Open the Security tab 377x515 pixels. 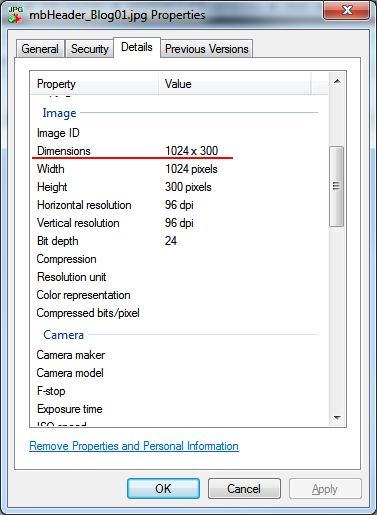click(90, 49)
